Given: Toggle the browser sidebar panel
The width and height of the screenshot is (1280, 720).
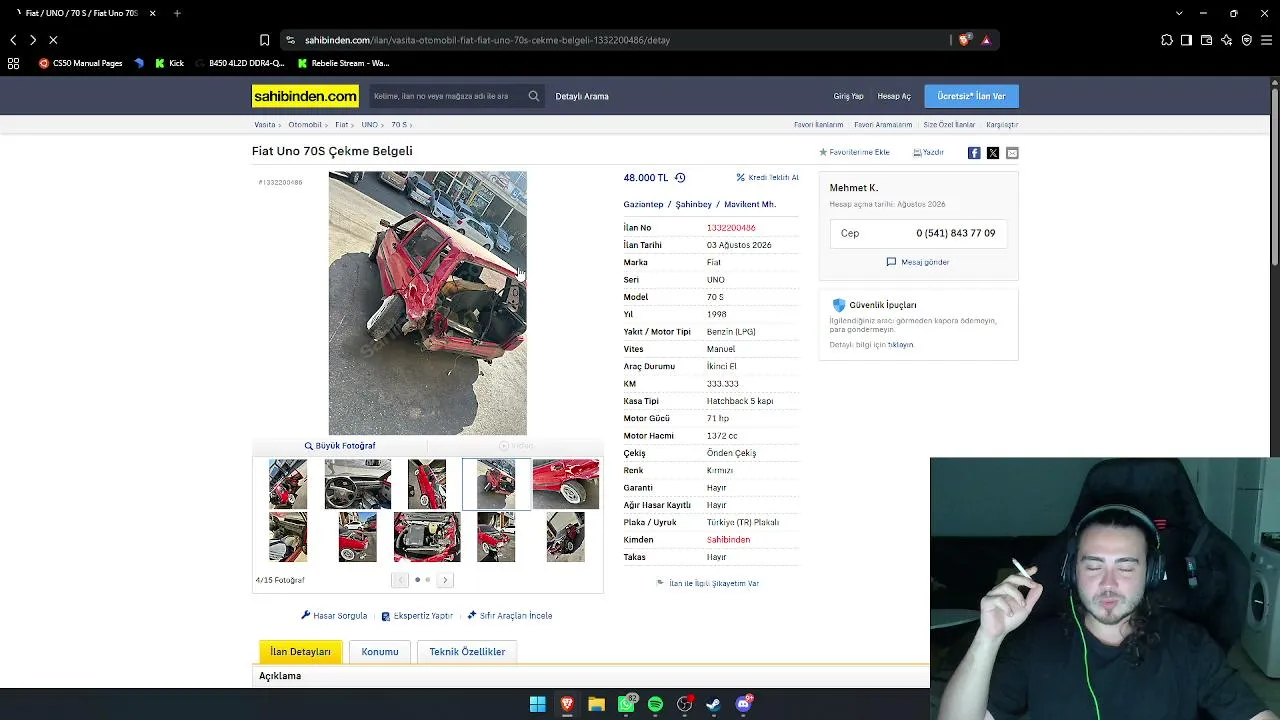Looking at the screenshot, I should point(1186,40).
